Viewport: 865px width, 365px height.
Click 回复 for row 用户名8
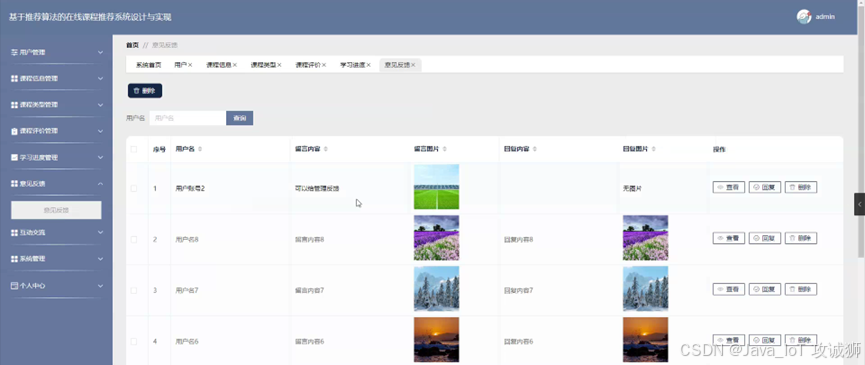(x=765, y=238)
